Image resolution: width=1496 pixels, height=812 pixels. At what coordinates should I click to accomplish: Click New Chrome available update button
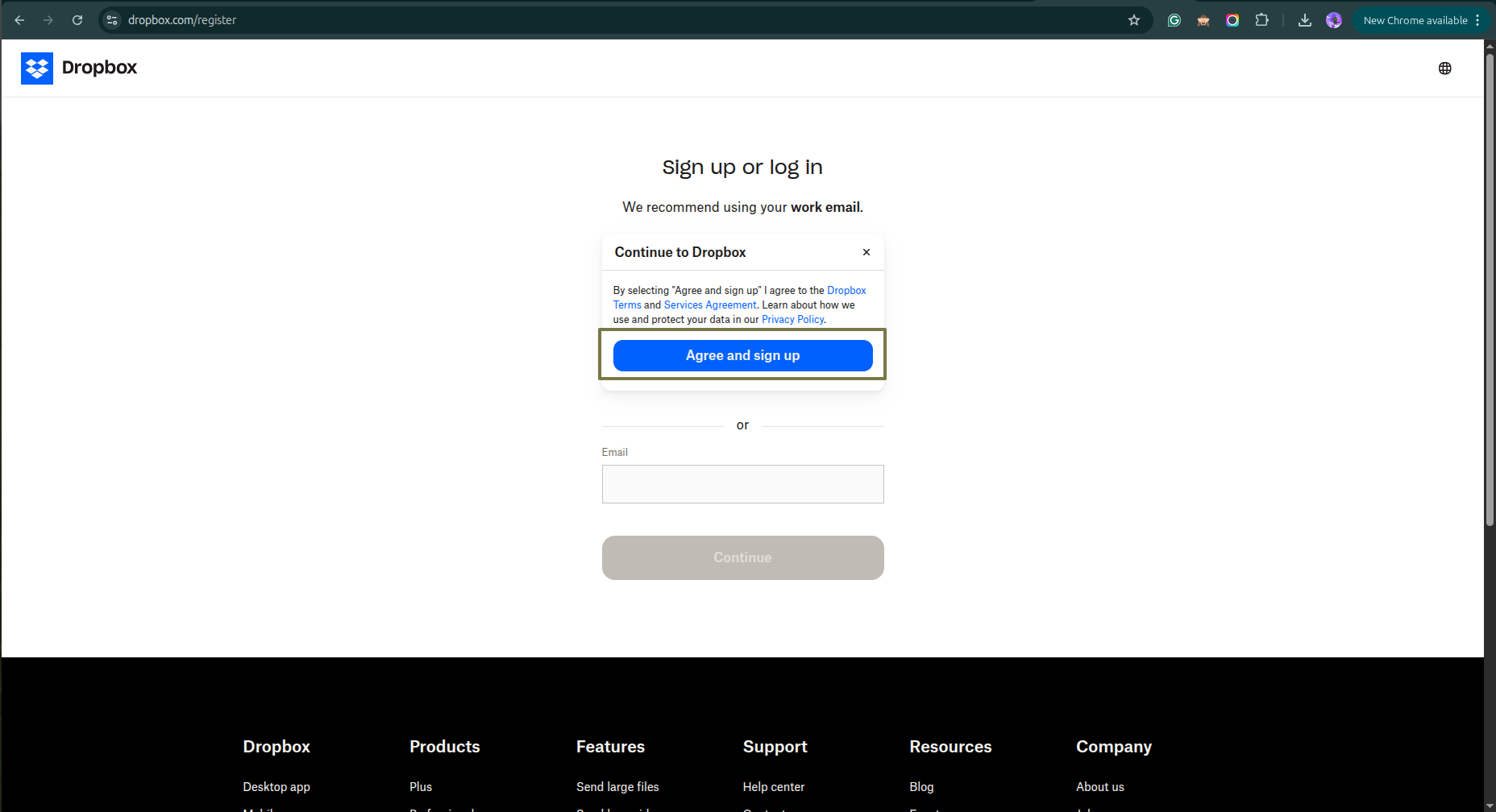1415,20
